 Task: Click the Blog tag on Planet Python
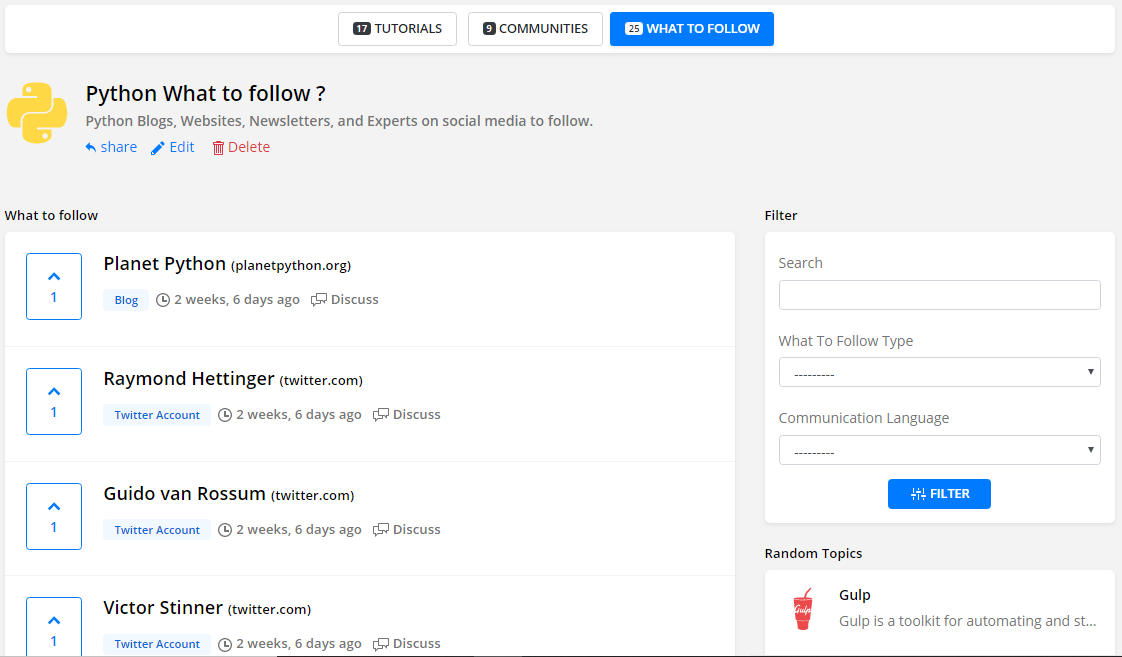click(x=126, y=300)
